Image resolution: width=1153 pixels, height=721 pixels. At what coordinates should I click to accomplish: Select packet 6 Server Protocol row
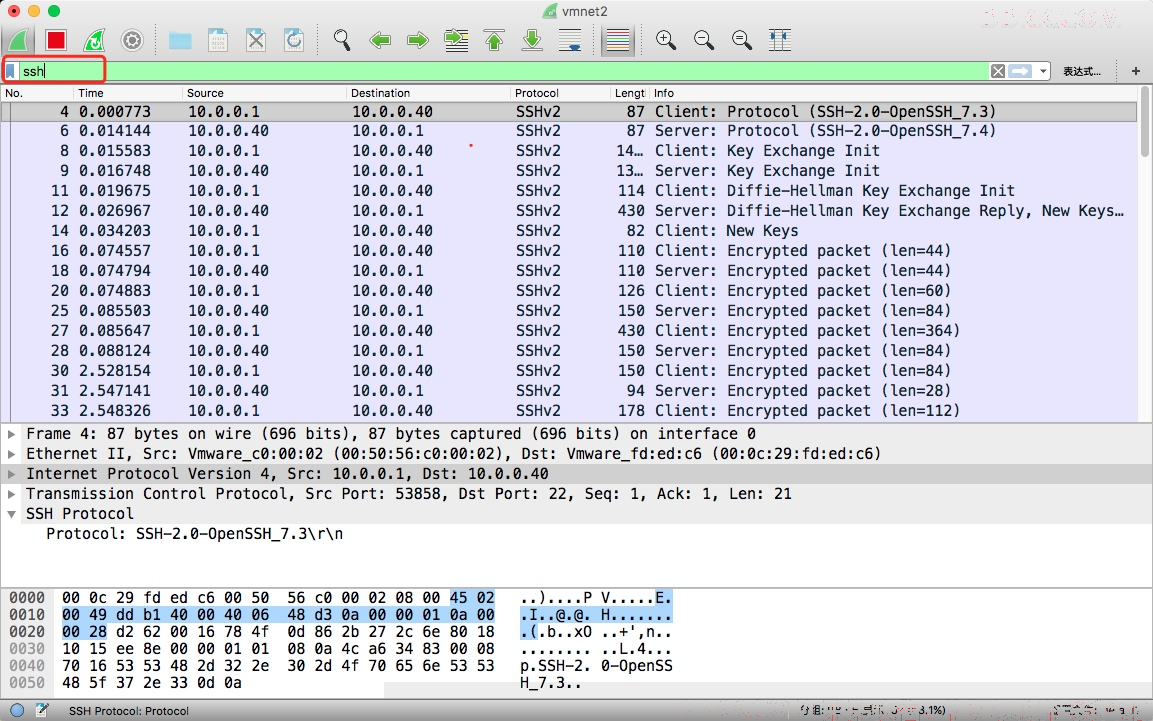click(x=569, y=131)
